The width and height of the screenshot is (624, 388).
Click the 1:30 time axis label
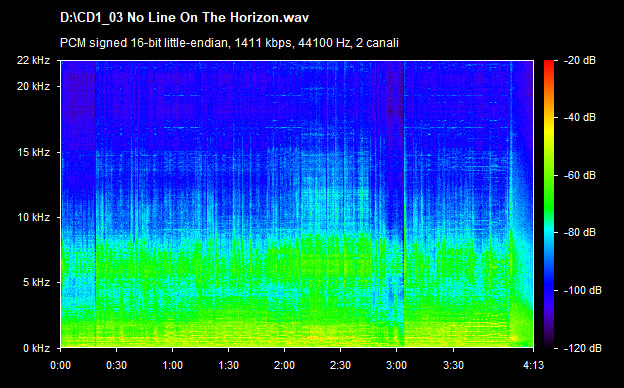[x=228, y=365]
